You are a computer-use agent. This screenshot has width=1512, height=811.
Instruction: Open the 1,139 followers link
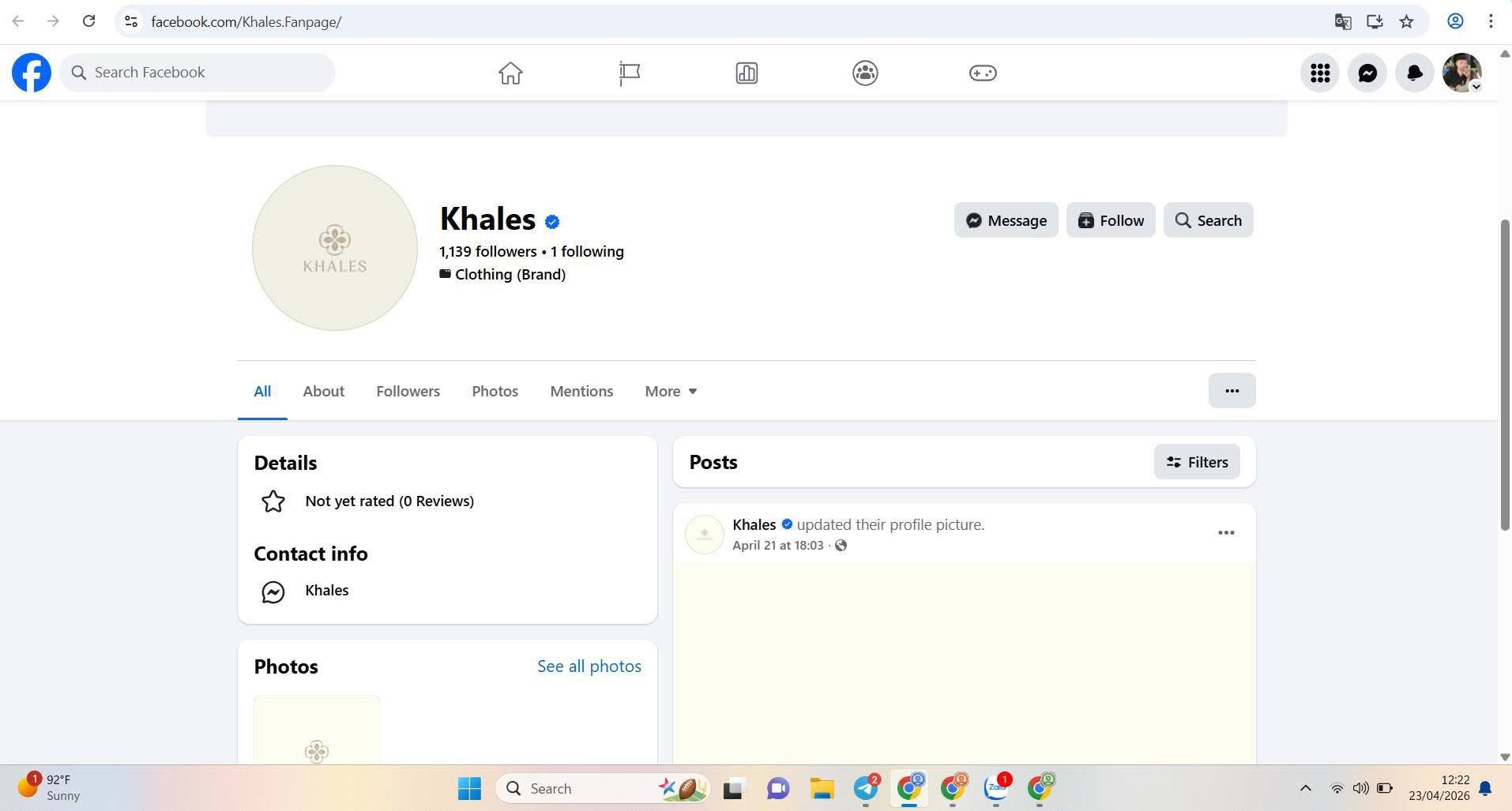pyautogui.click(x=487, y=252)
